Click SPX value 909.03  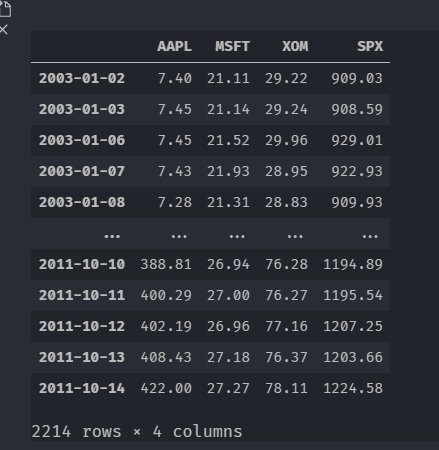coord(357,79)
